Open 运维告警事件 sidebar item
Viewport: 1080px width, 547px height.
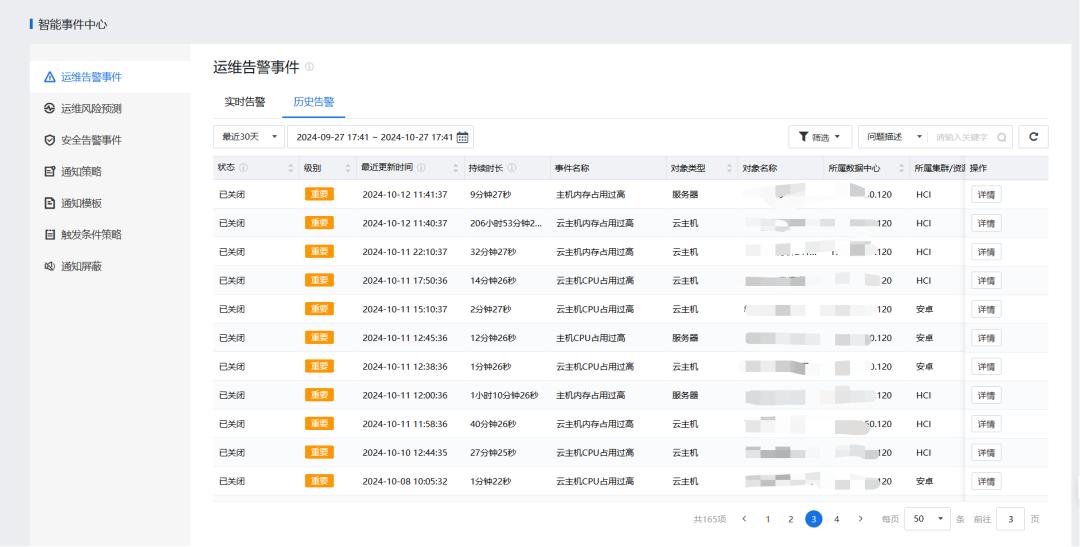[110, 77]
